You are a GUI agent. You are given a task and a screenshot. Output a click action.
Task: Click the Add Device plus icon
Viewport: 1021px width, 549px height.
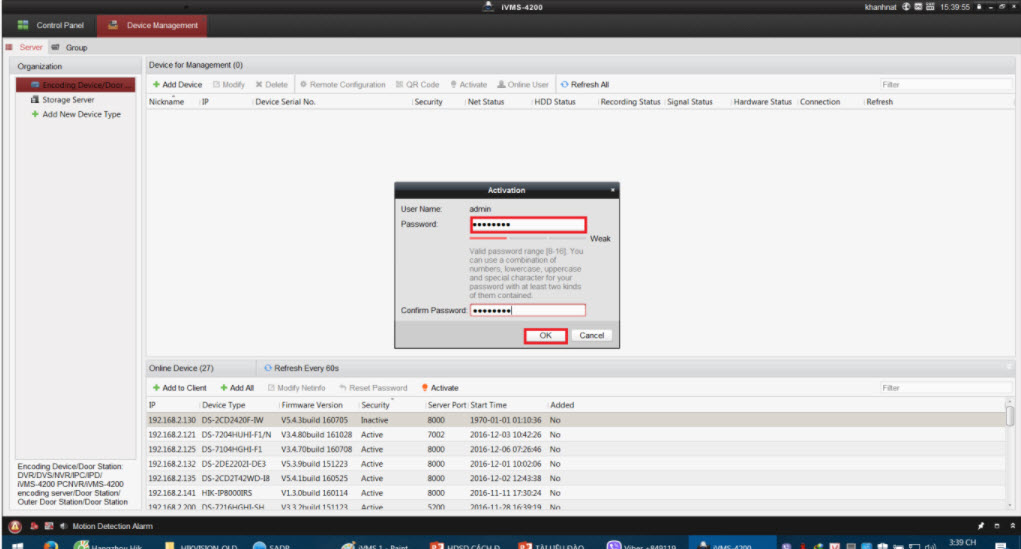click(x=156, y=85)
